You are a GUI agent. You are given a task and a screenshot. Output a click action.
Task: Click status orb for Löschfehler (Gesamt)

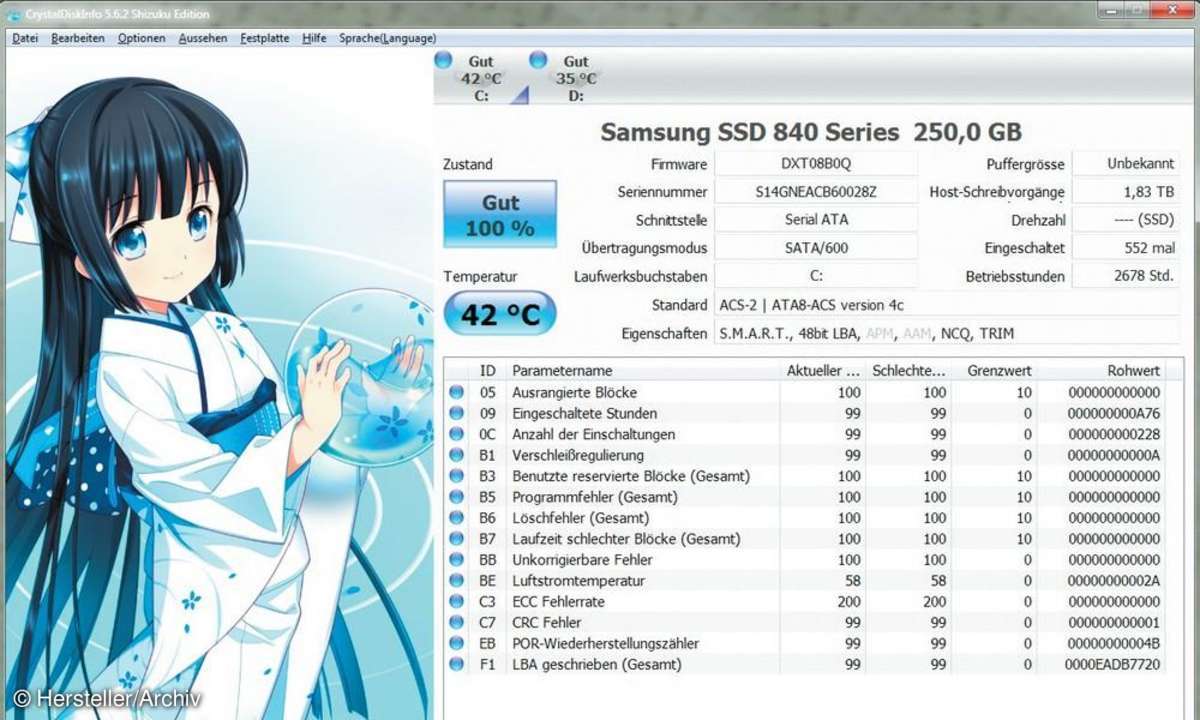tap(457, 518)
